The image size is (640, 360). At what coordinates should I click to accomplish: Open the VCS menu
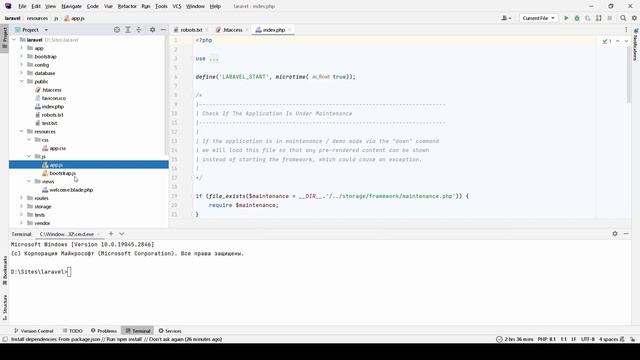[x=177, y=7]
